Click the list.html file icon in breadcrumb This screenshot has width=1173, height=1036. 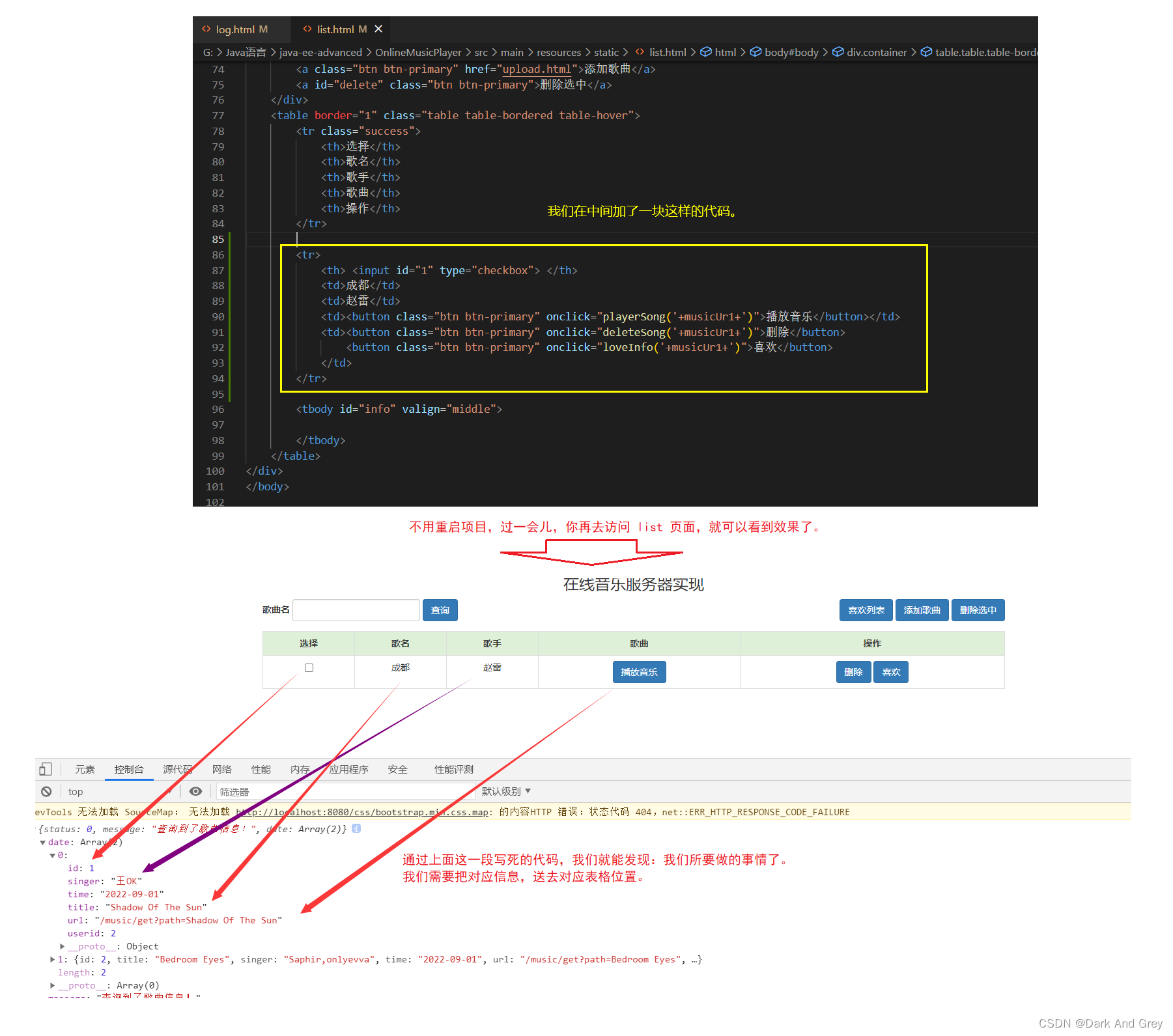pos(640,51)
